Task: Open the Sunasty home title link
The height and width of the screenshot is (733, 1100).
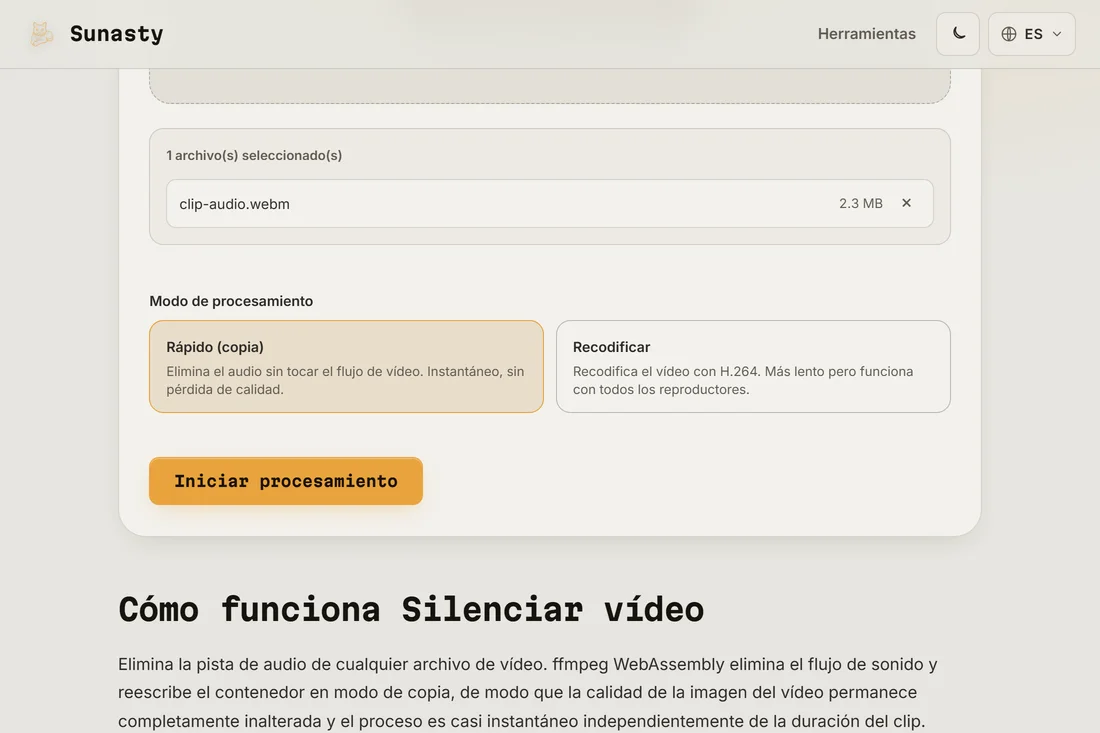Action: pyautogui.click(x=116, y=34)
